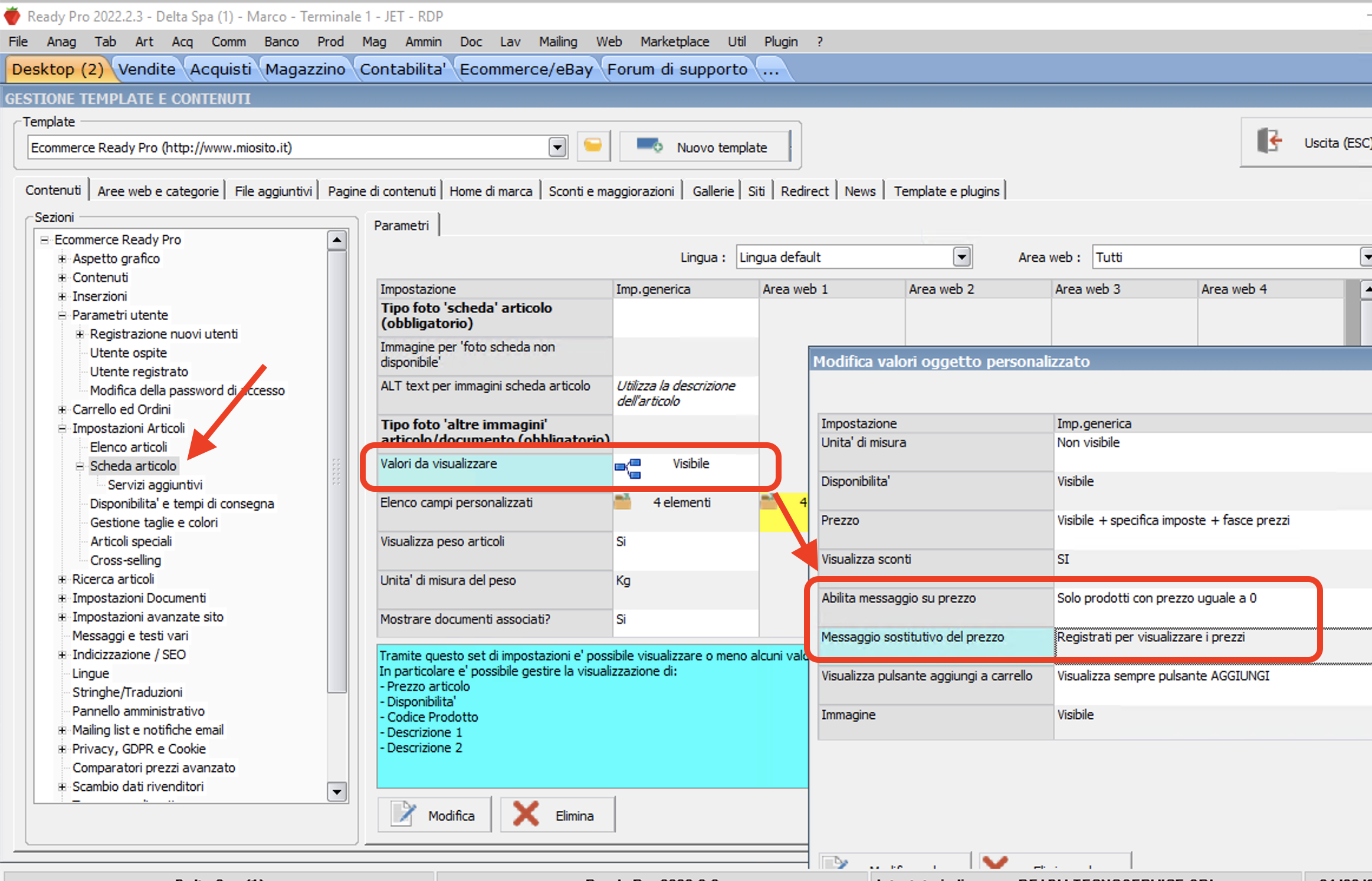This screenshot has width=1372, height=881.
Task: Open the Marketplace menu
Action: point(674,41)
